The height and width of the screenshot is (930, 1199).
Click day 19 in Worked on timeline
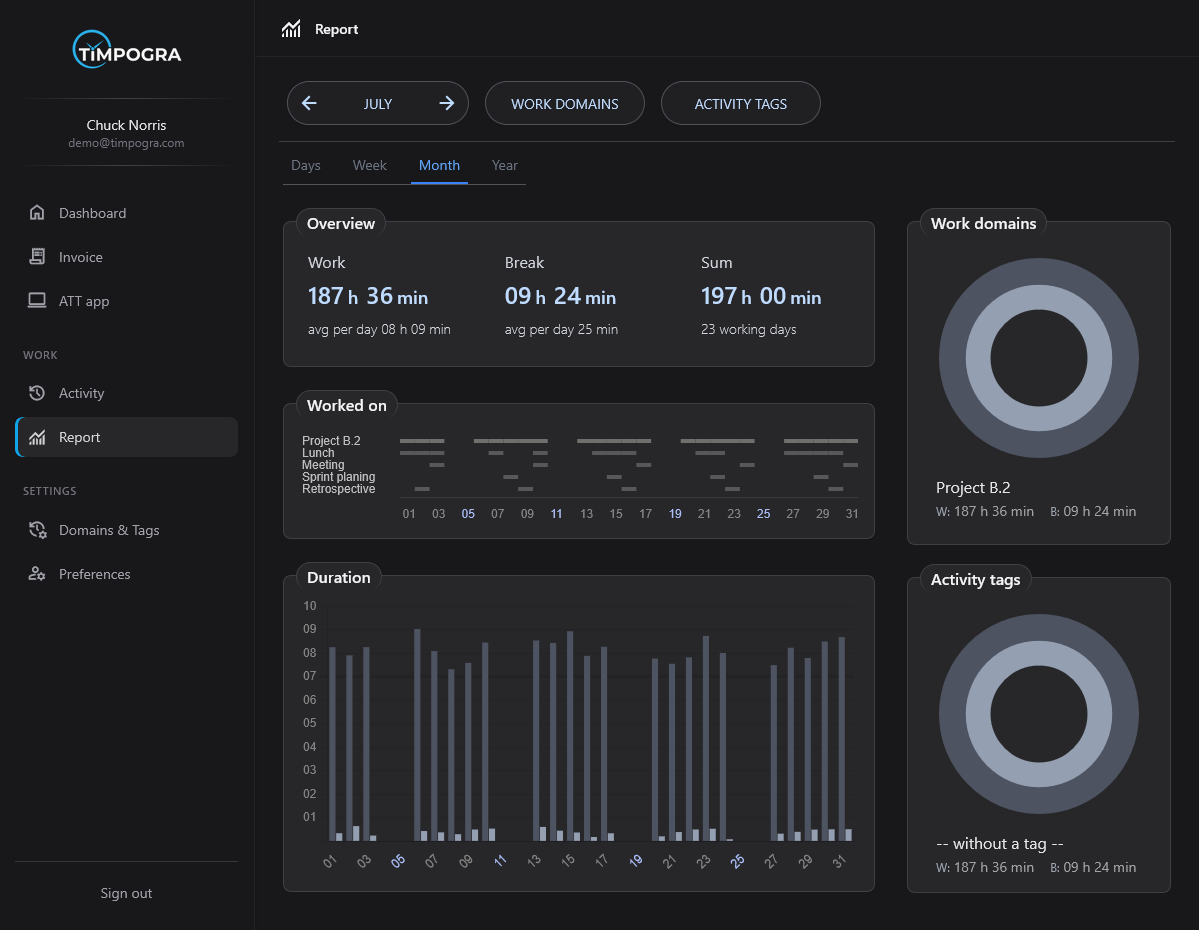pos(675,514)
